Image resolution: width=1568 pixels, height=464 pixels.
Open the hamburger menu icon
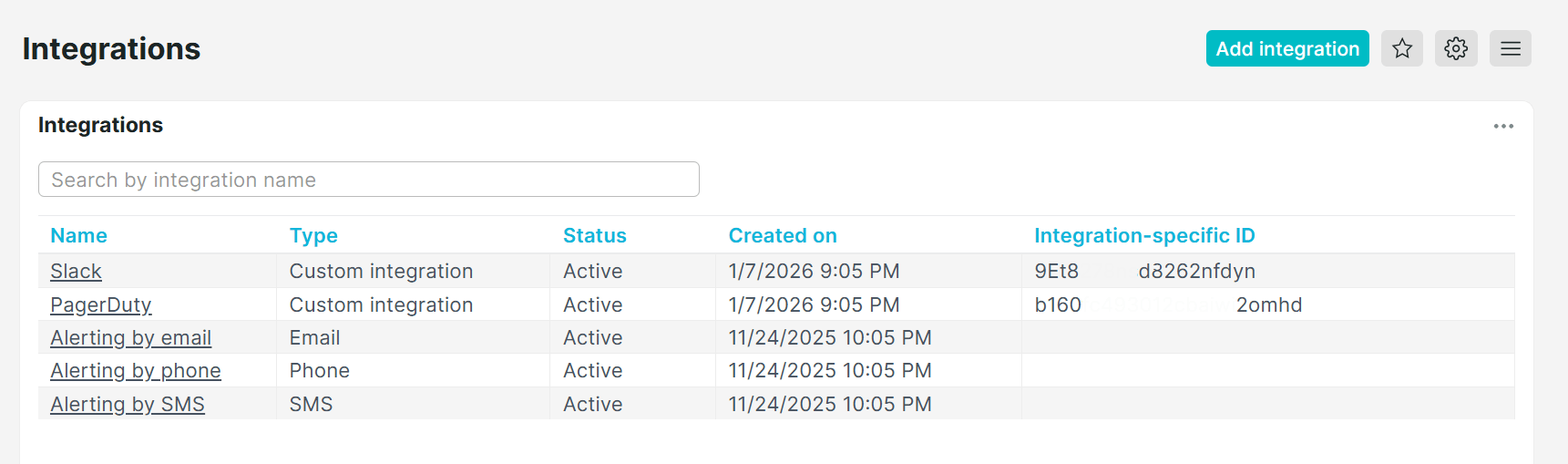click(1510, 48)
